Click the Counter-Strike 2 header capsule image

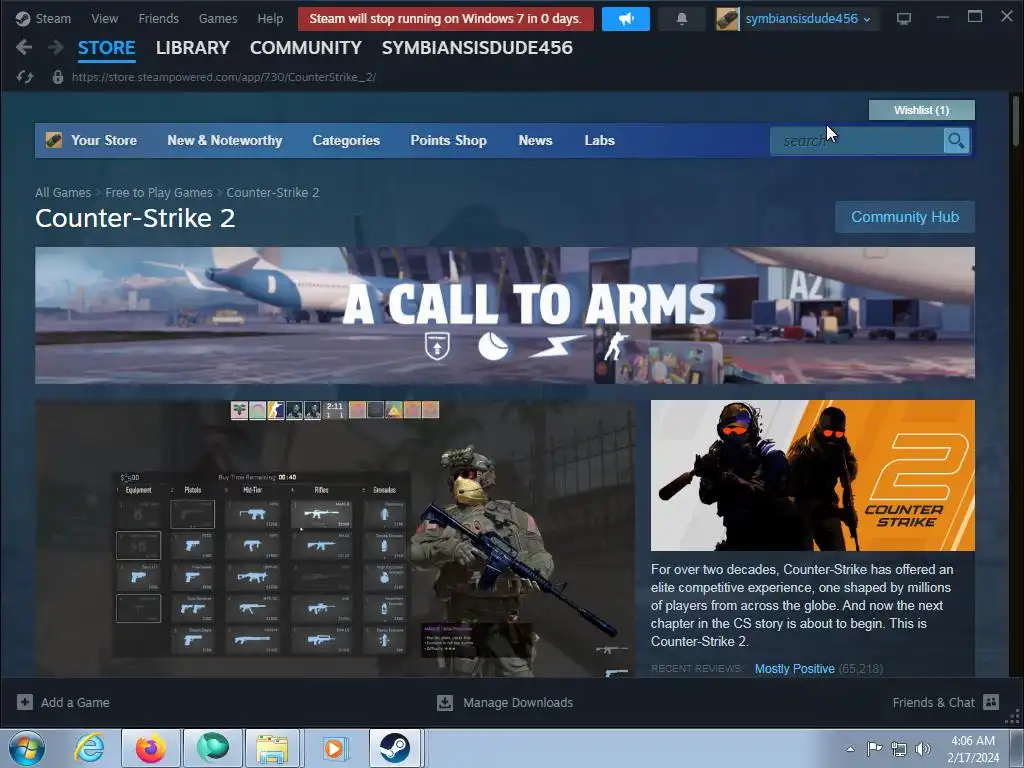coord(812,475)
